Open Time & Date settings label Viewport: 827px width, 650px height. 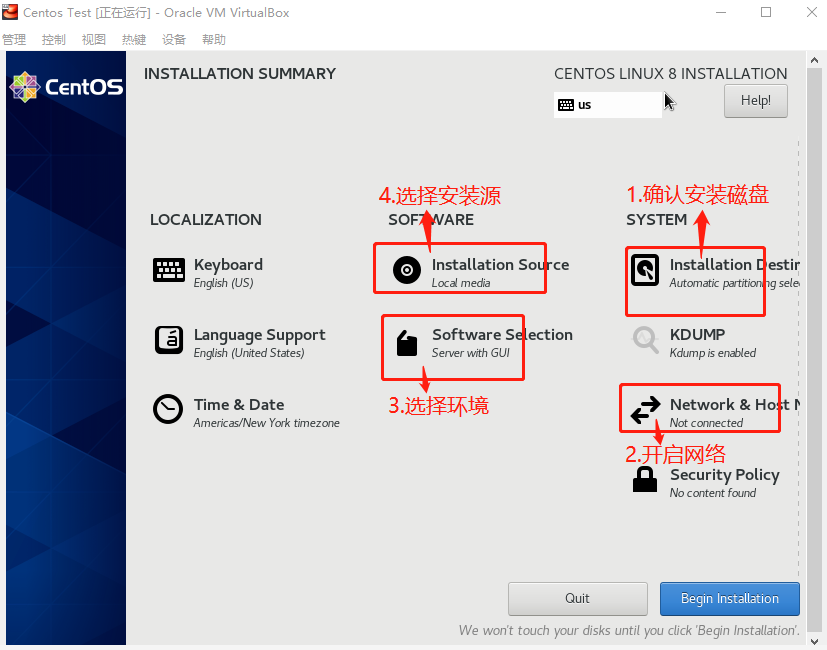click(239, 405)
